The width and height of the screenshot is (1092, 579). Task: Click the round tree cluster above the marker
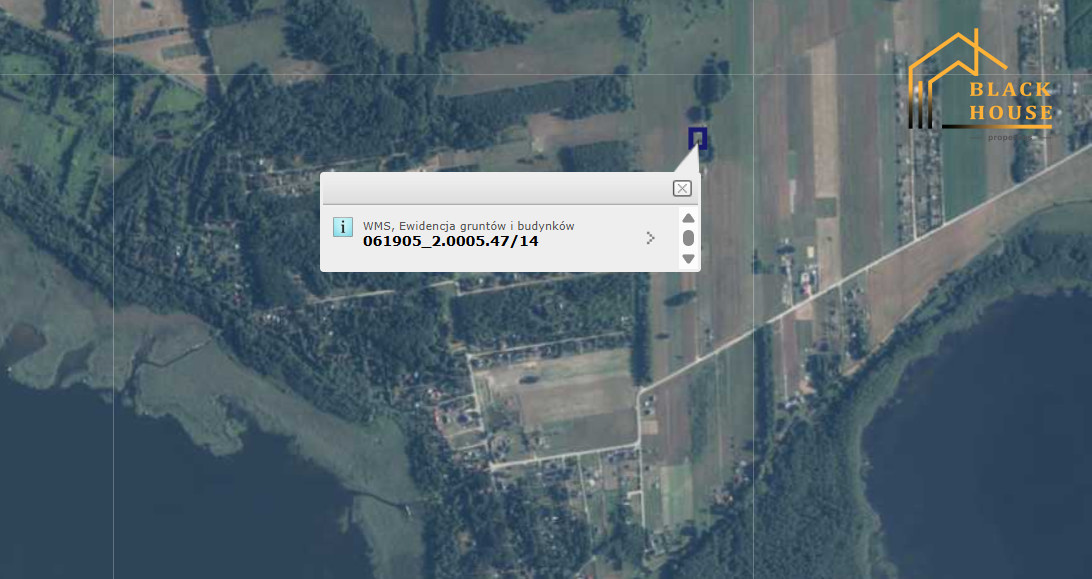(x=712, y=80)
